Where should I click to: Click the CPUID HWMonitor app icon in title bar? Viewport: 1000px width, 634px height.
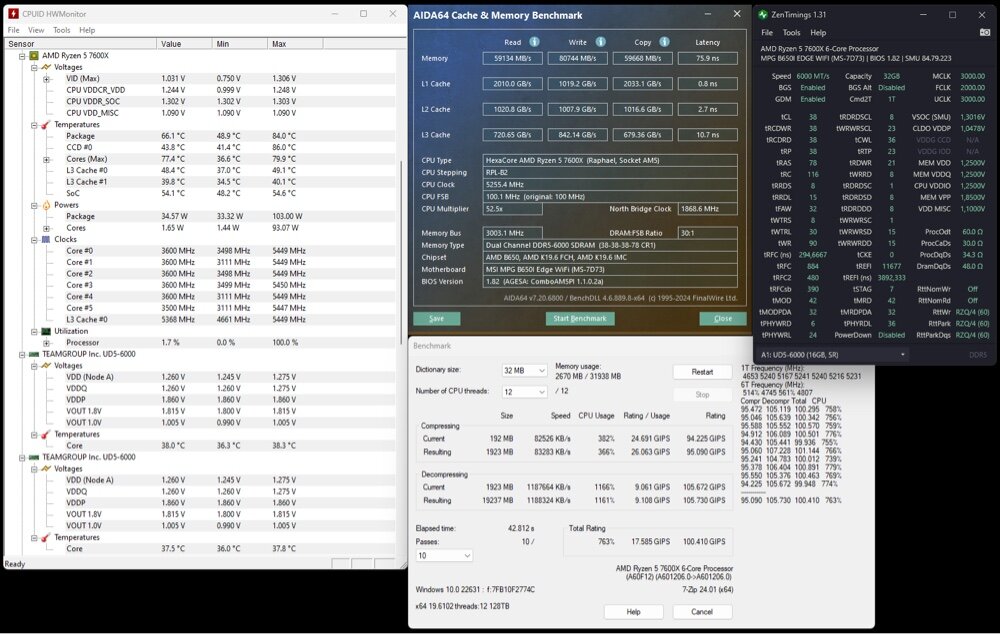coord(13,13)
